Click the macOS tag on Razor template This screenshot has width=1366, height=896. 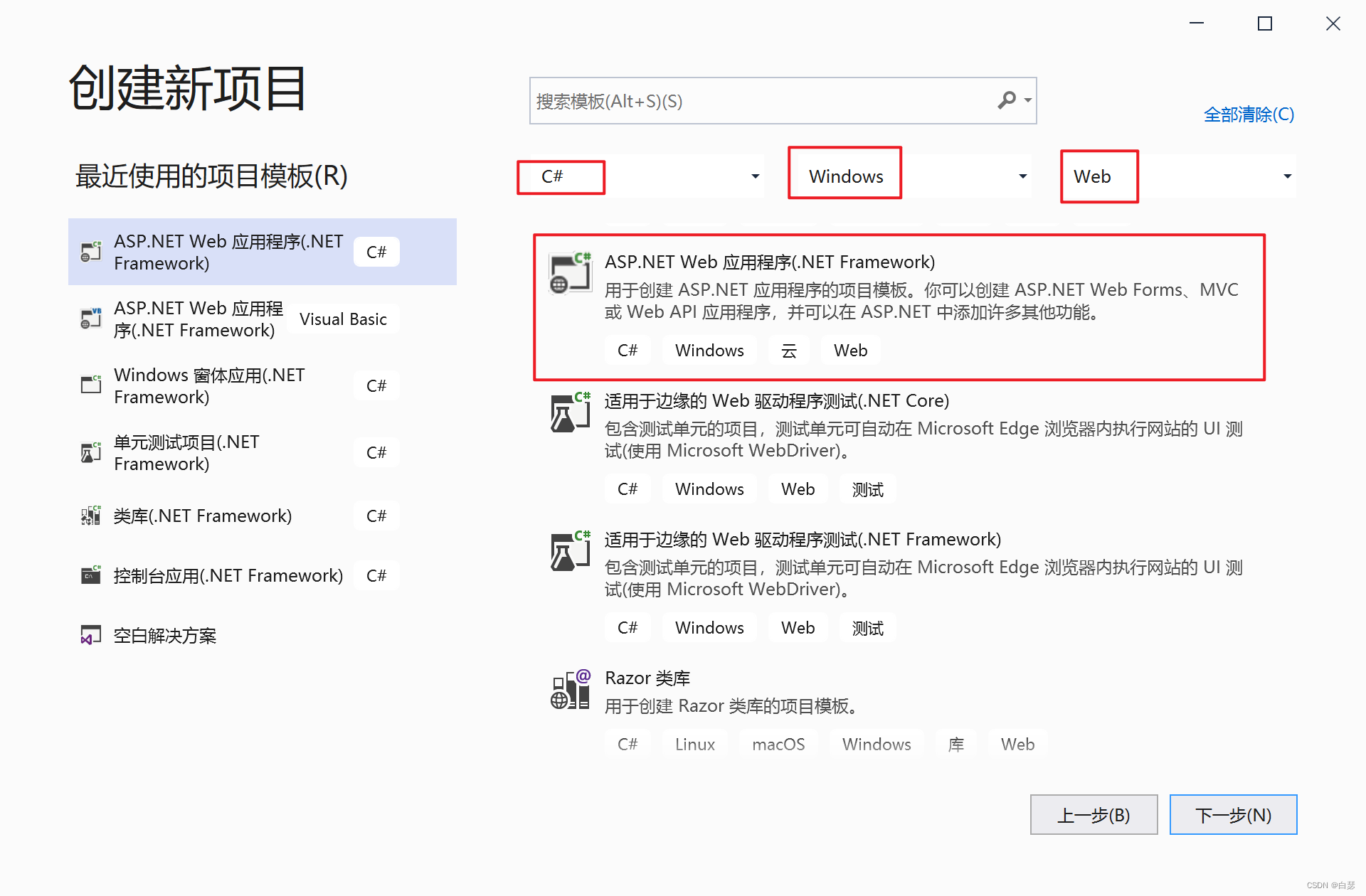coord(778,745)
